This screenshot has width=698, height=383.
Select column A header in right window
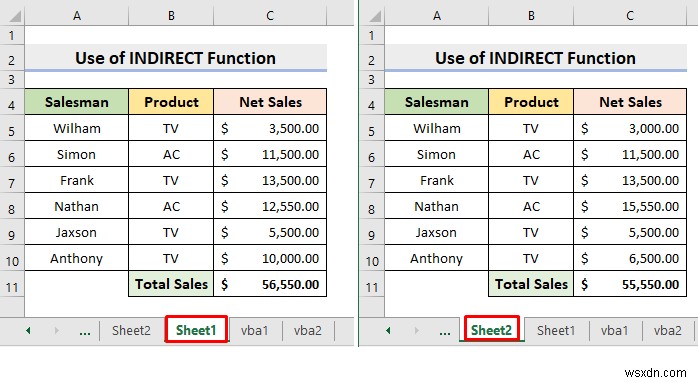click(x=437, y=16)
